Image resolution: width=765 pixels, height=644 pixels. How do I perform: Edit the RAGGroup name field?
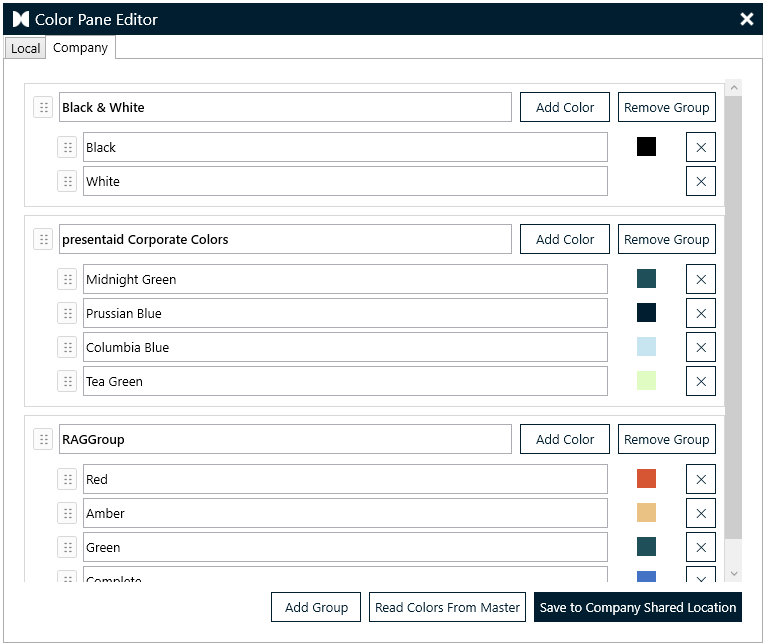click(285, 439)
